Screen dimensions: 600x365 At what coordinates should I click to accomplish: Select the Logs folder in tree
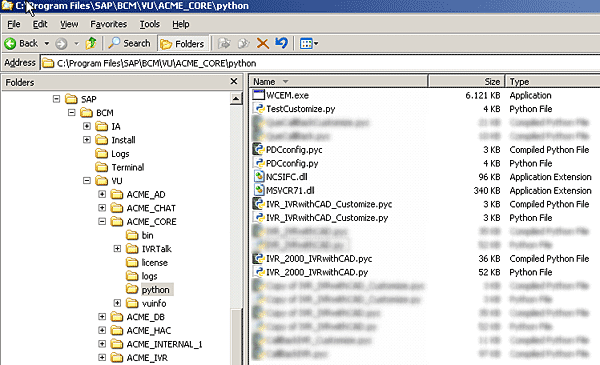(x=120, y=154)
